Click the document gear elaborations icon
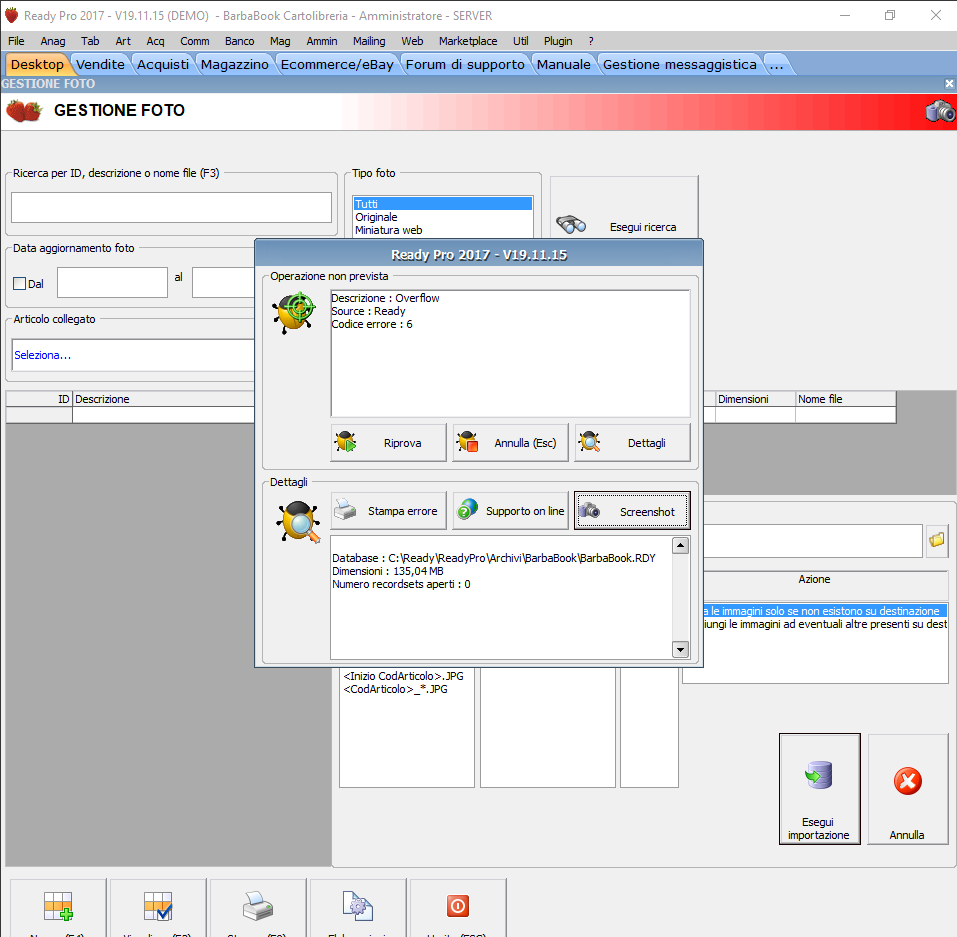This screenshot has height=937, width=957. 358,906
